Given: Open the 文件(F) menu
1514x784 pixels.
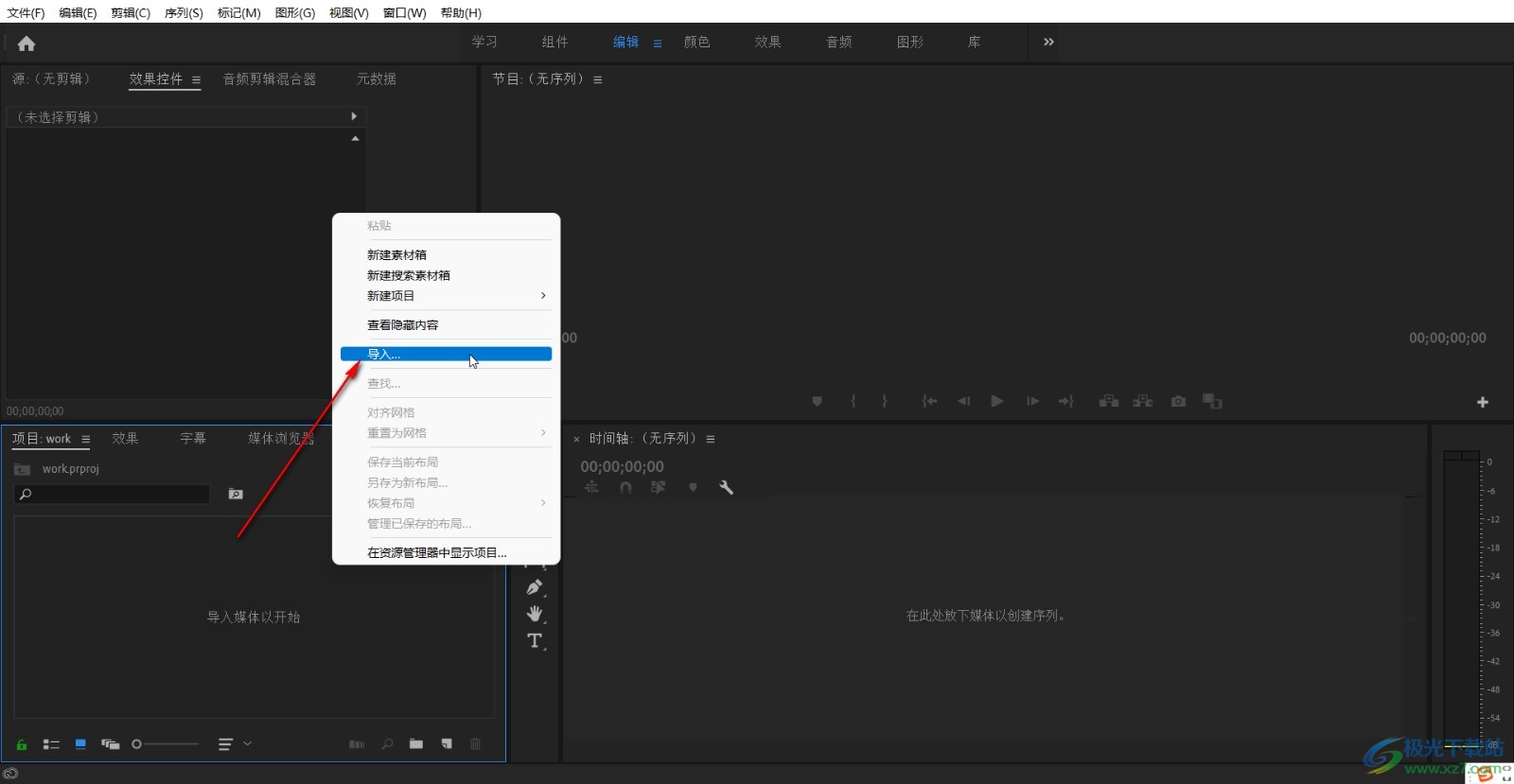Looking at the screenshot, I should (x=26, y=13).
